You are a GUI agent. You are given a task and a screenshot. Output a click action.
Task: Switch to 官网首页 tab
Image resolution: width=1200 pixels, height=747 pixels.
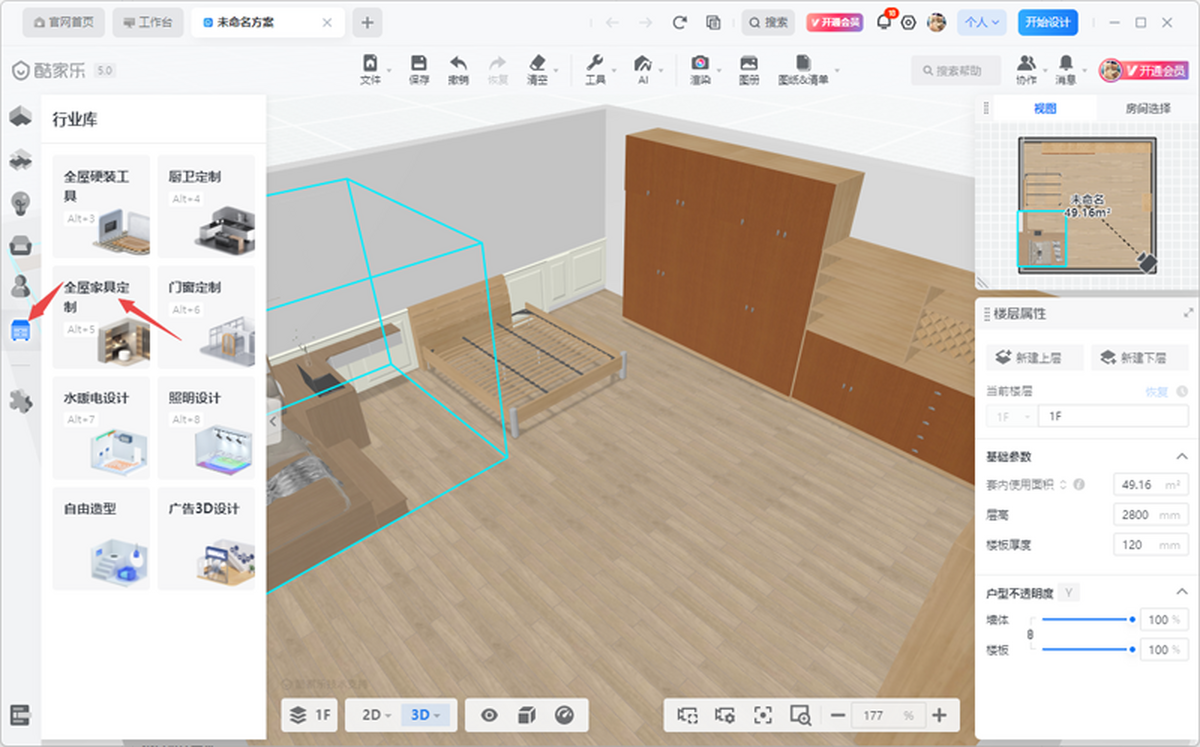(63, 22)
